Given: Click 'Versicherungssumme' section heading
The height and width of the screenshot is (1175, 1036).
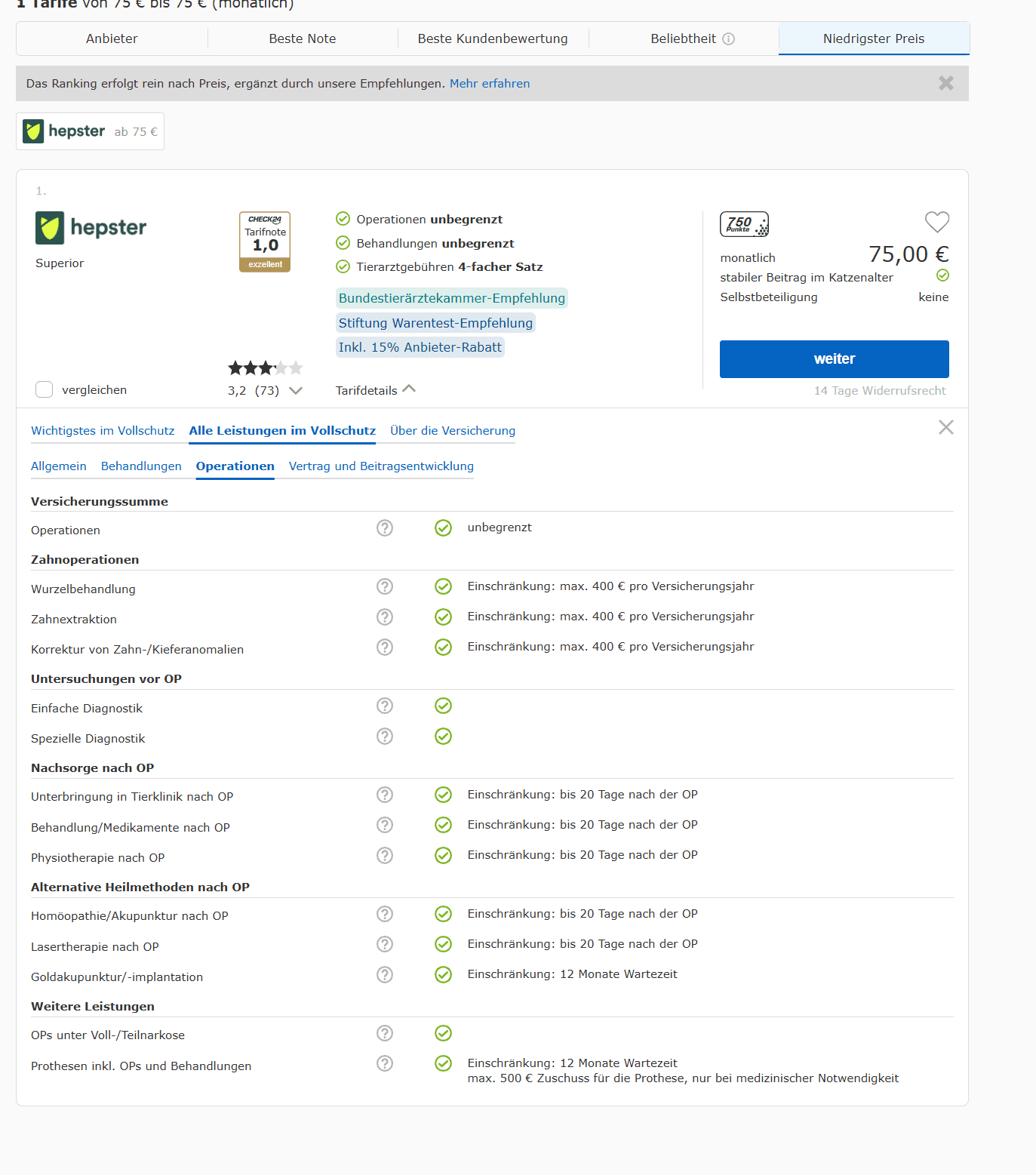Looking at the screenshot, I should [x=100, y=501].
